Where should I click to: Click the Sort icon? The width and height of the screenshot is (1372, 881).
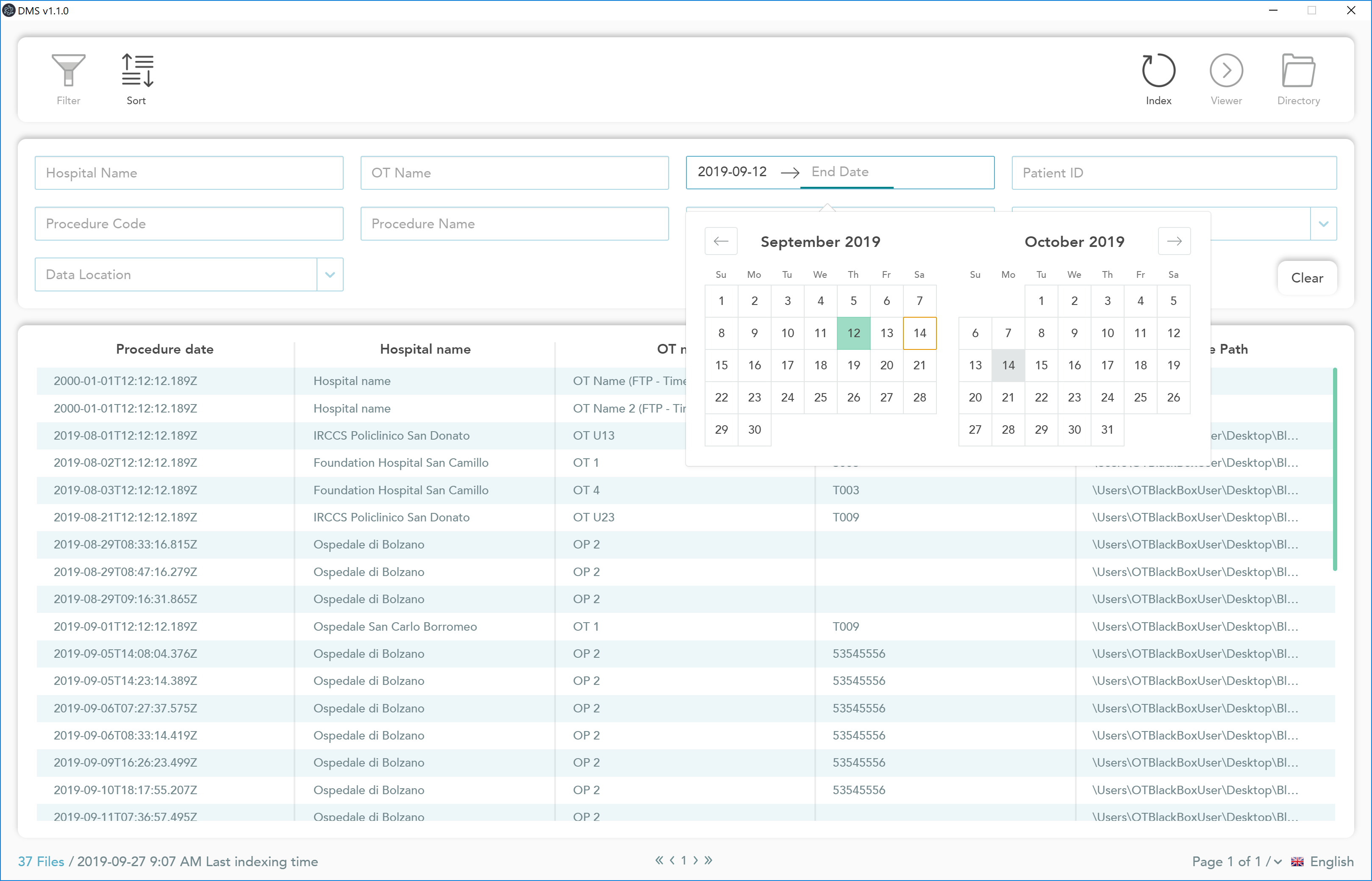(137, 70)
